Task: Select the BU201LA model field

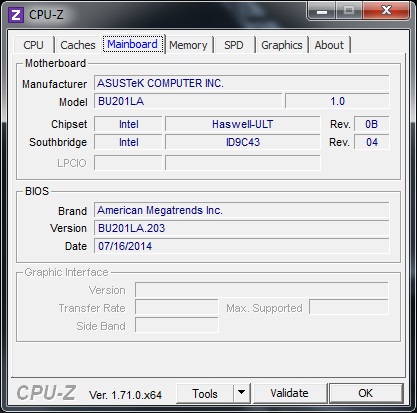Action: pos(188,101)
